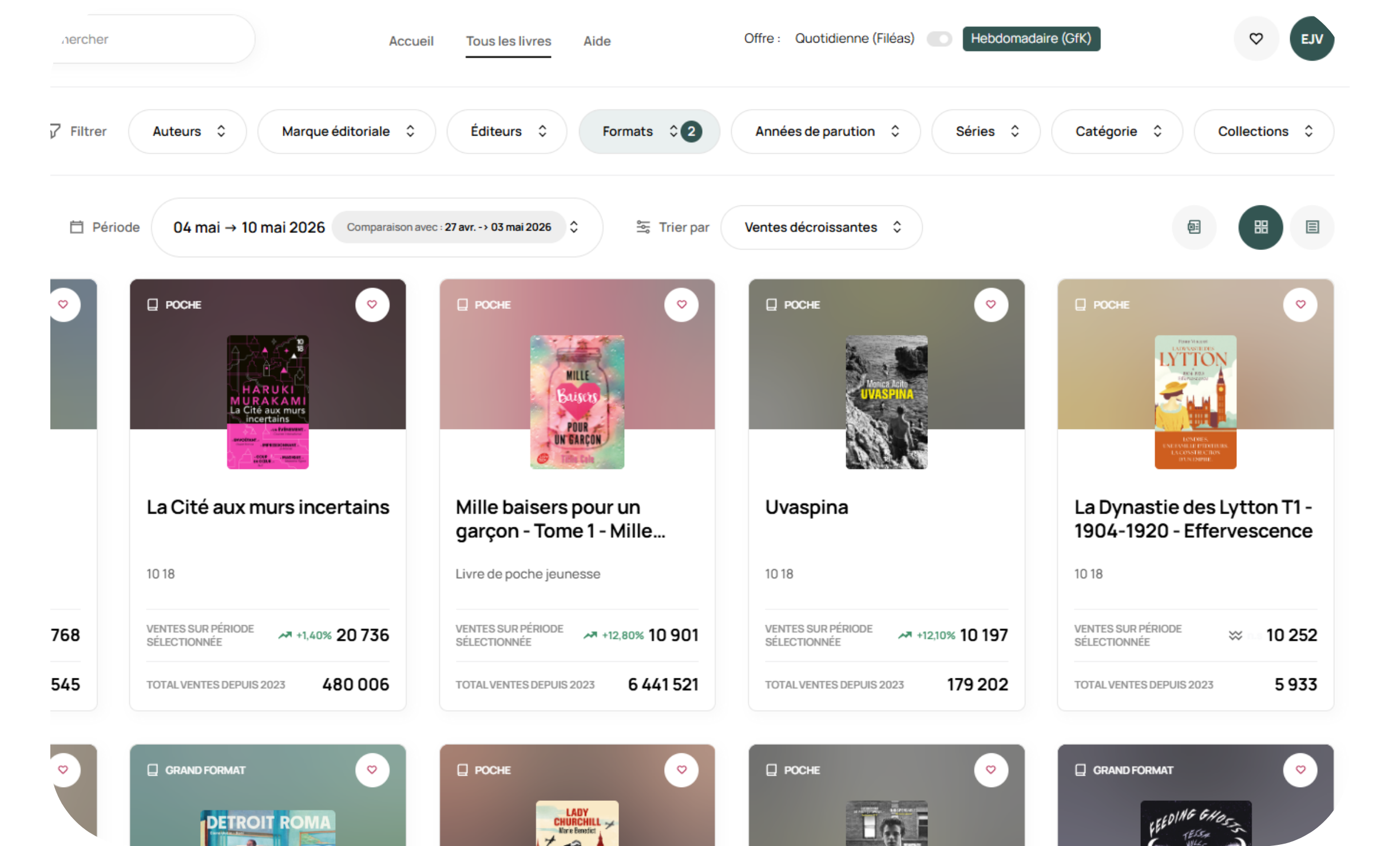
Task: Favorite Mille baisers pour un garçon
Action: (x=681, y=304)
